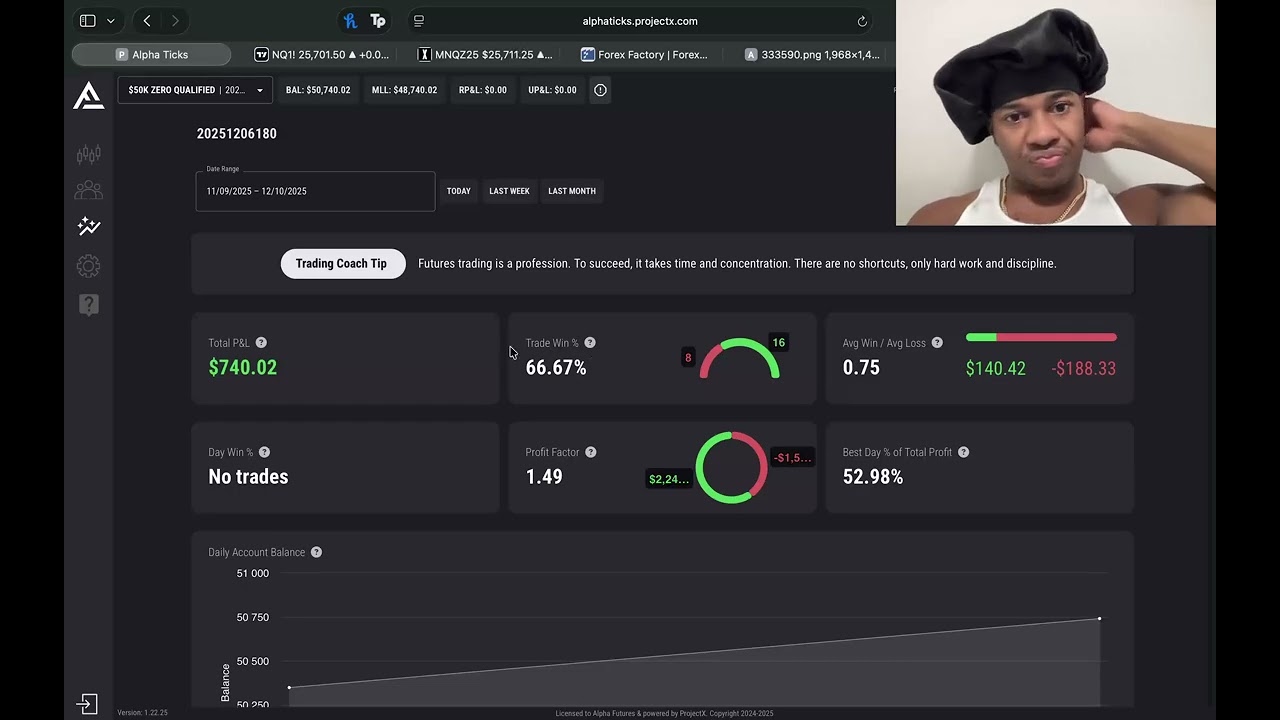The width and height of the screenshot is (1280, 720).
Task: Click the green 16 winning trades badge
Action: 778,342
